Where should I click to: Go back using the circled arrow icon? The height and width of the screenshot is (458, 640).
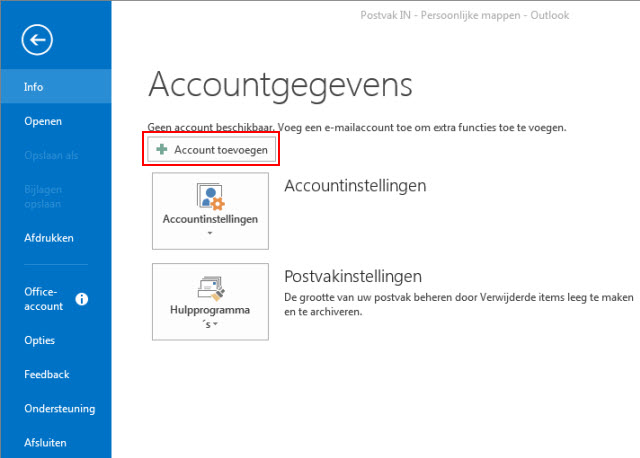(x=37, y=40)
